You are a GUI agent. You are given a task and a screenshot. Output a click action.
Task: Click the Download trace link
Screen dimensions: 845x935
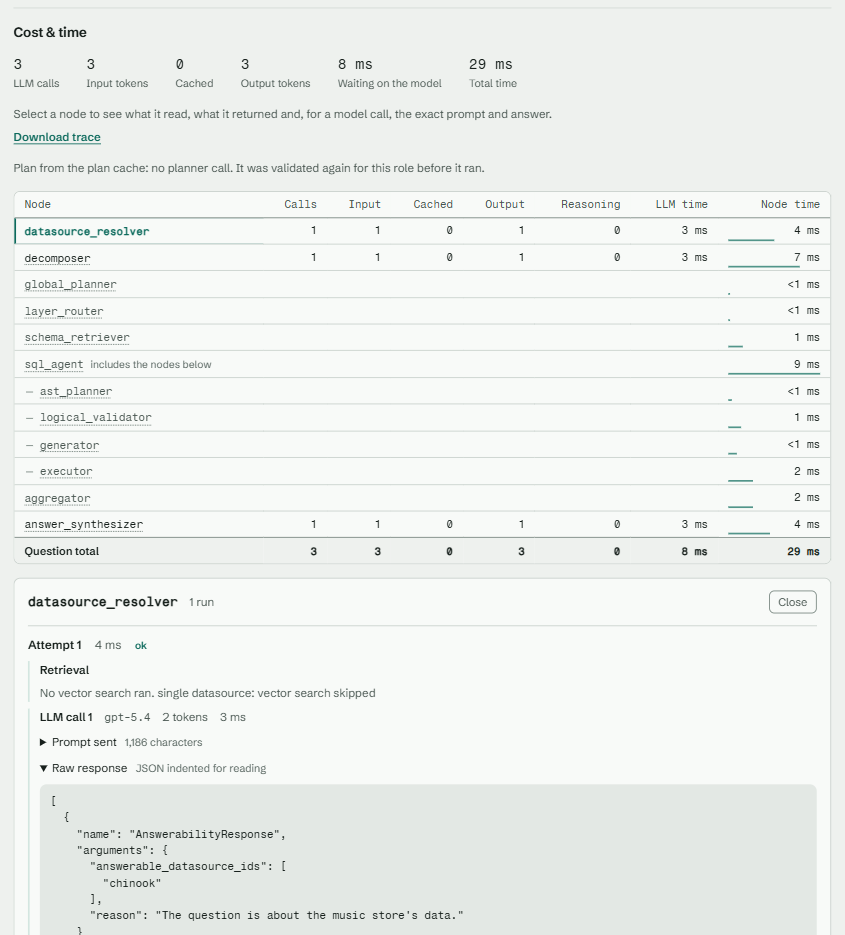pyautogui.click(x=57, y=137)
